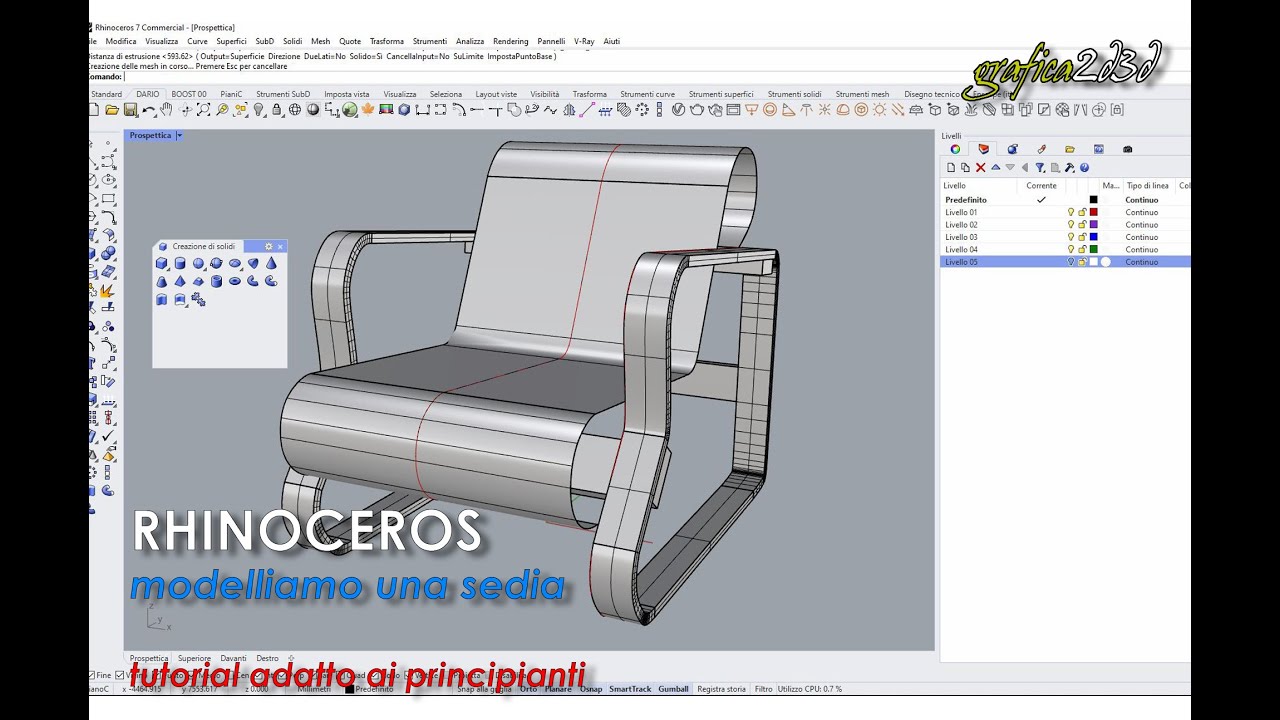This screenshot has width=1280, height=720.
Task: Click the Undo arrow icon
Action: [x=149, y=110]
